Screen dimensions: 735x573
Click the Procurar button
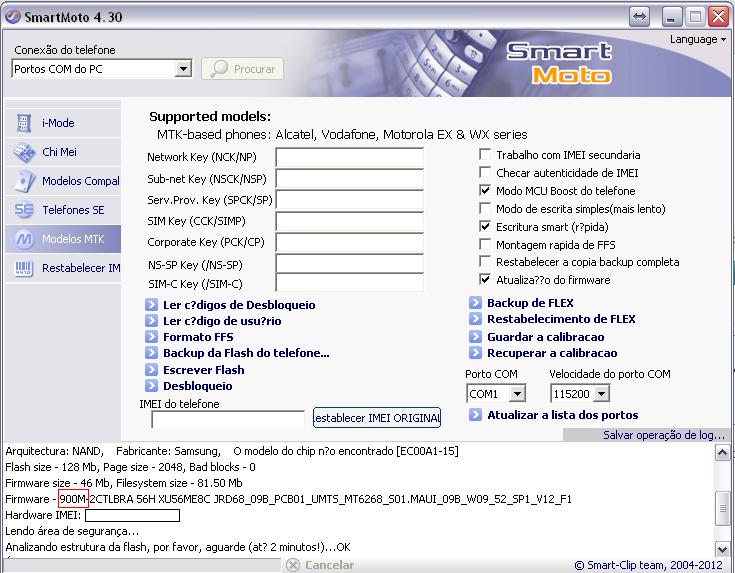point(242,69)
